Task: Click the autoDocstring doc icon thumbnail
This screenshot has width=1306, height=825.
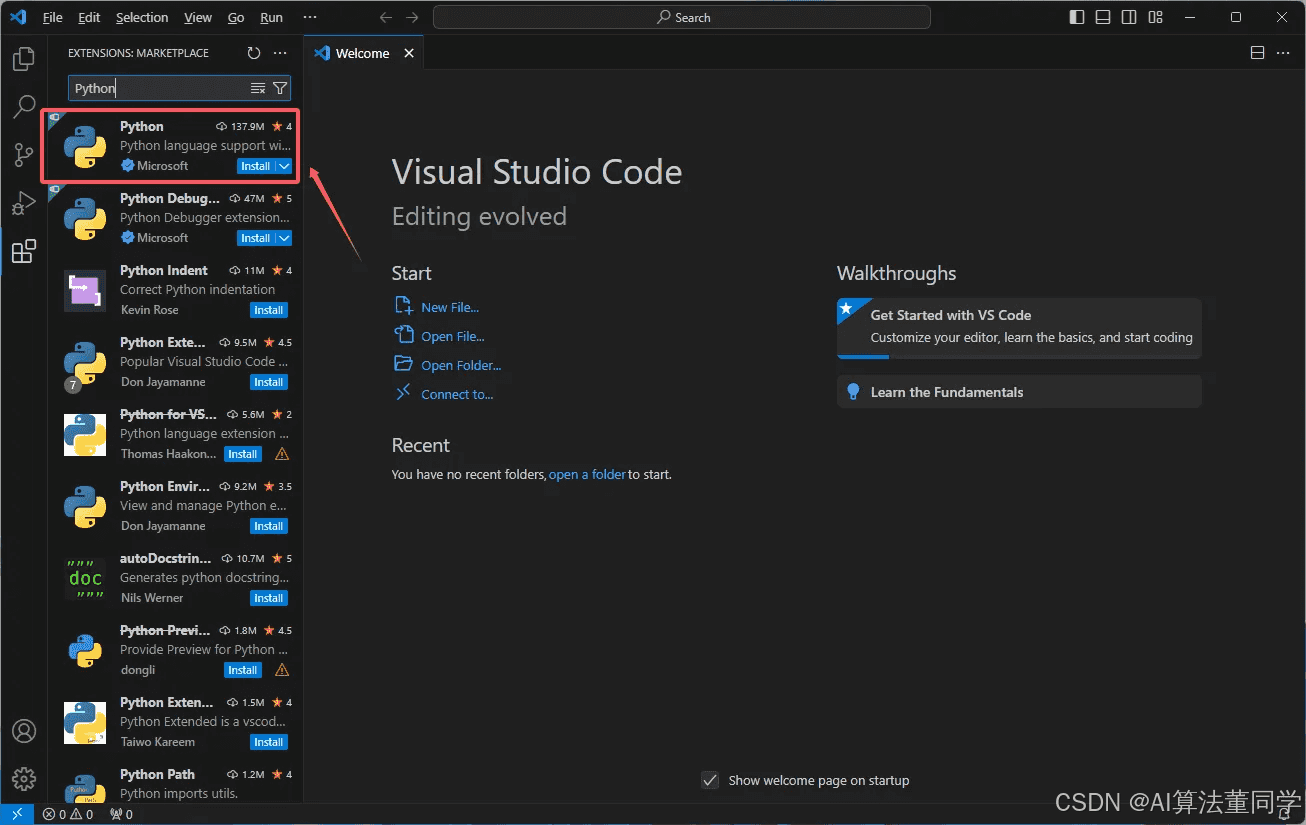Action: pyautogui.click(x=85, y=578)
